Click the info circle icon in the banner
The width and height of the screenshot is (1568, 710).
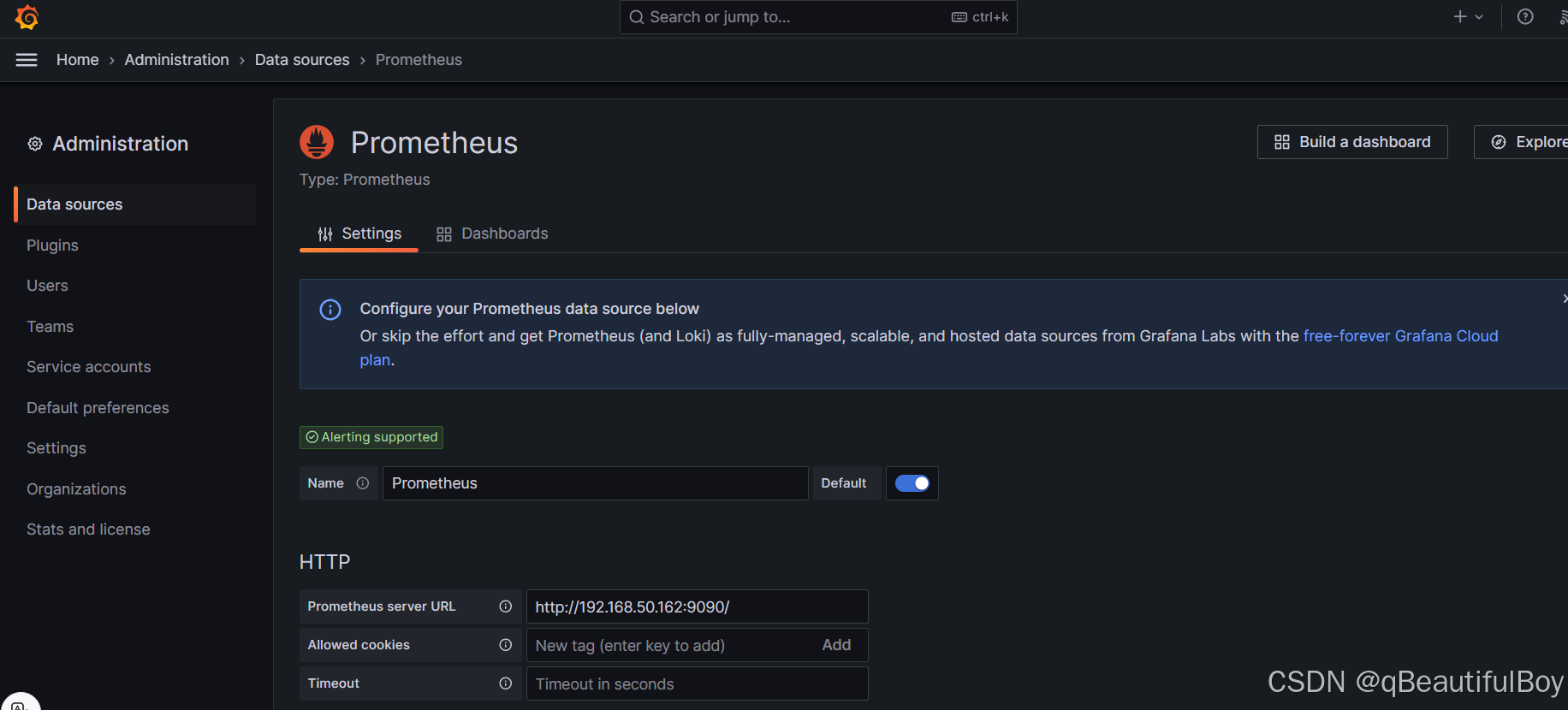(x=330, y=310)
